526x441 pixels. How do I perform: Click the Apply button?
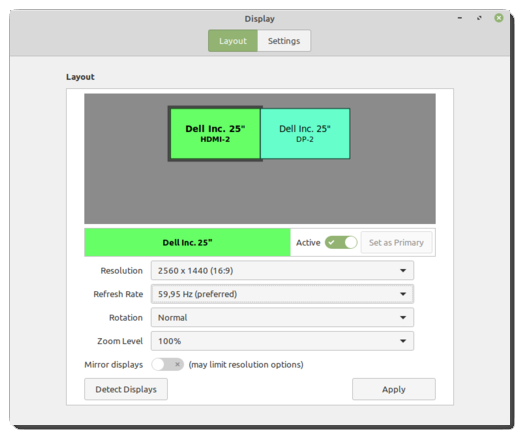tap(394, 389)
